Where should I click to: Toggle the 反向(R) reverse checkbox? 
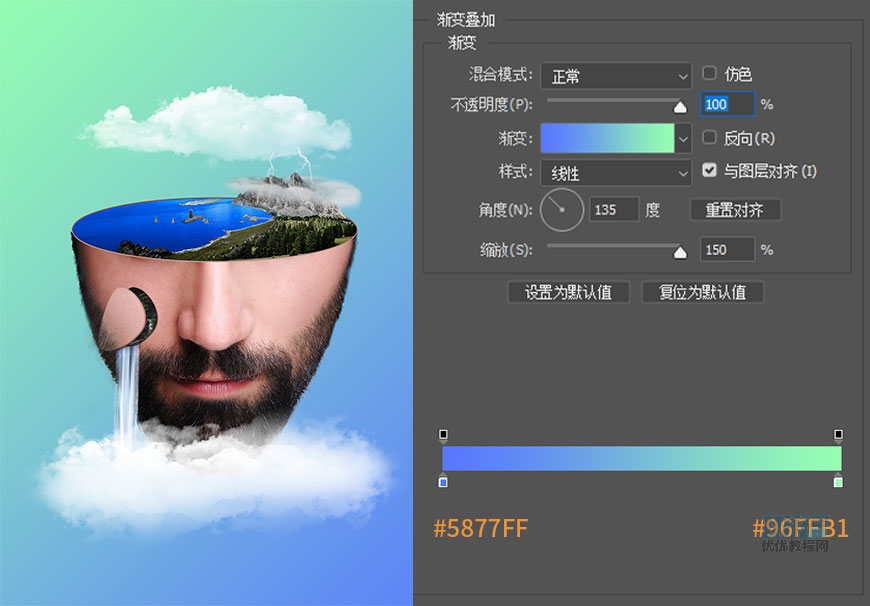coord(709,138)
